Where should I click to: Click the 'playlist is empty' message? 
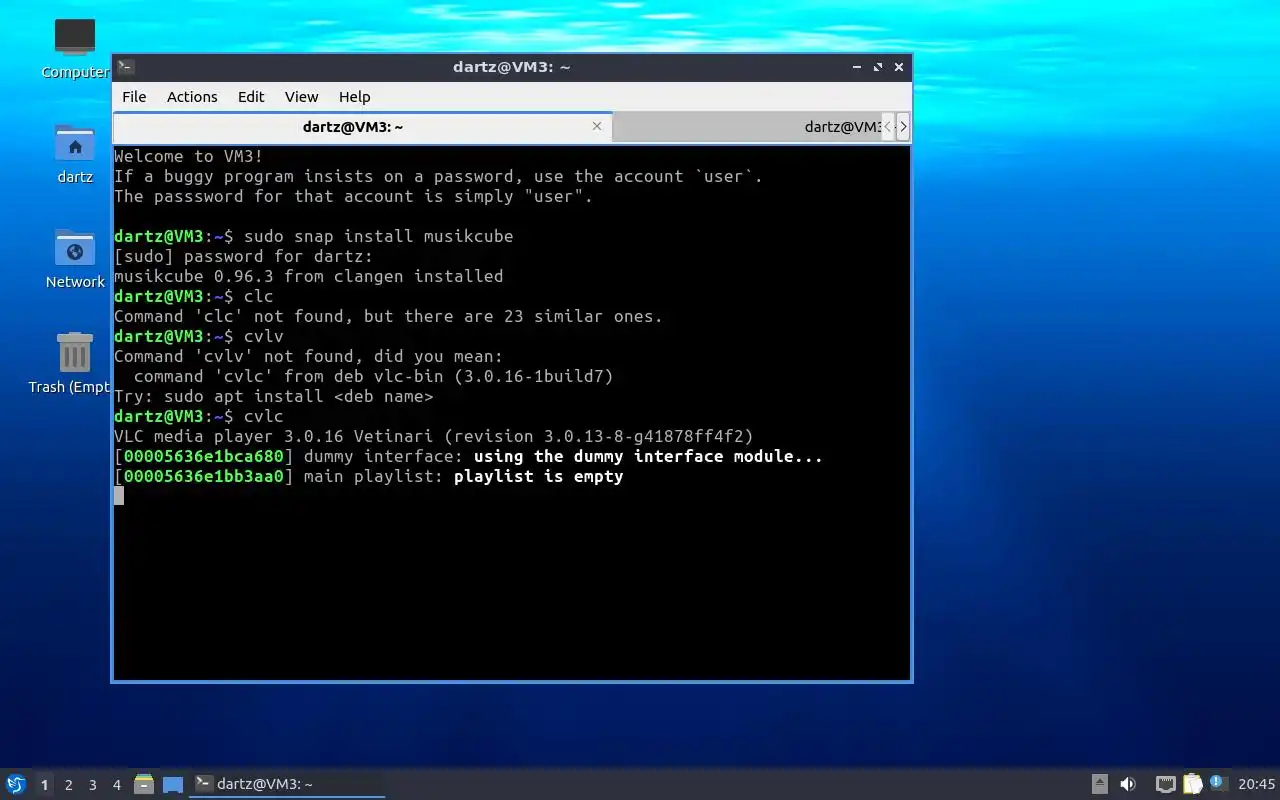(x=539, y=476)
